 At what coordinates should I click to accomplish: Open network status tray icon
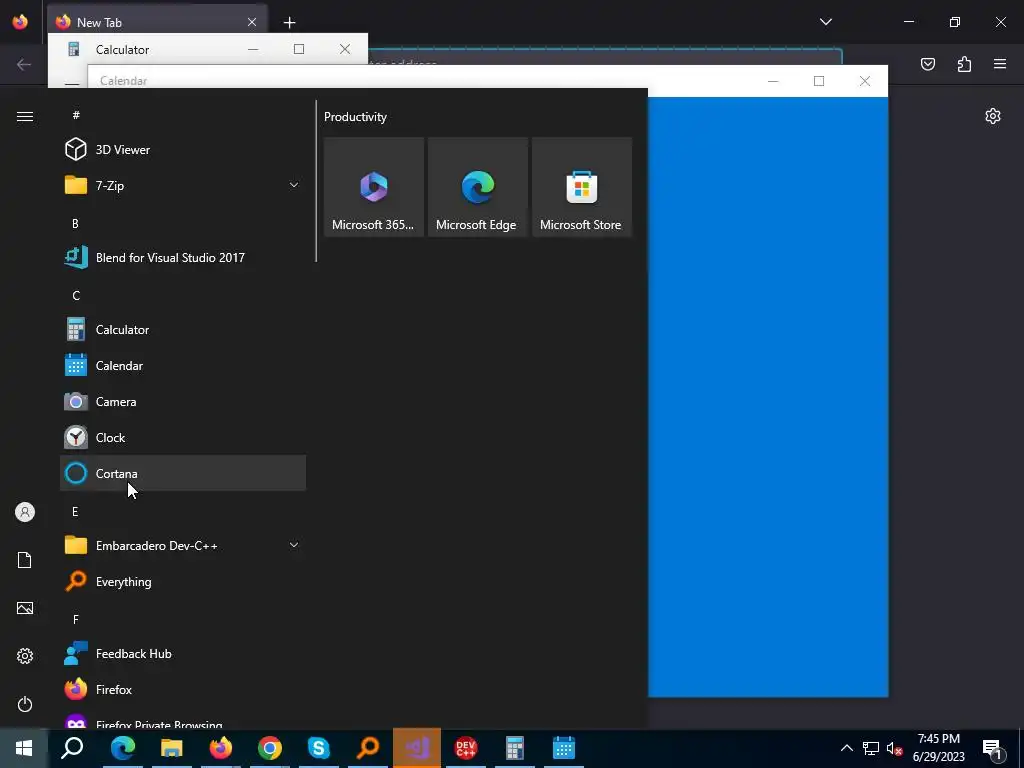tap(871, 748)
